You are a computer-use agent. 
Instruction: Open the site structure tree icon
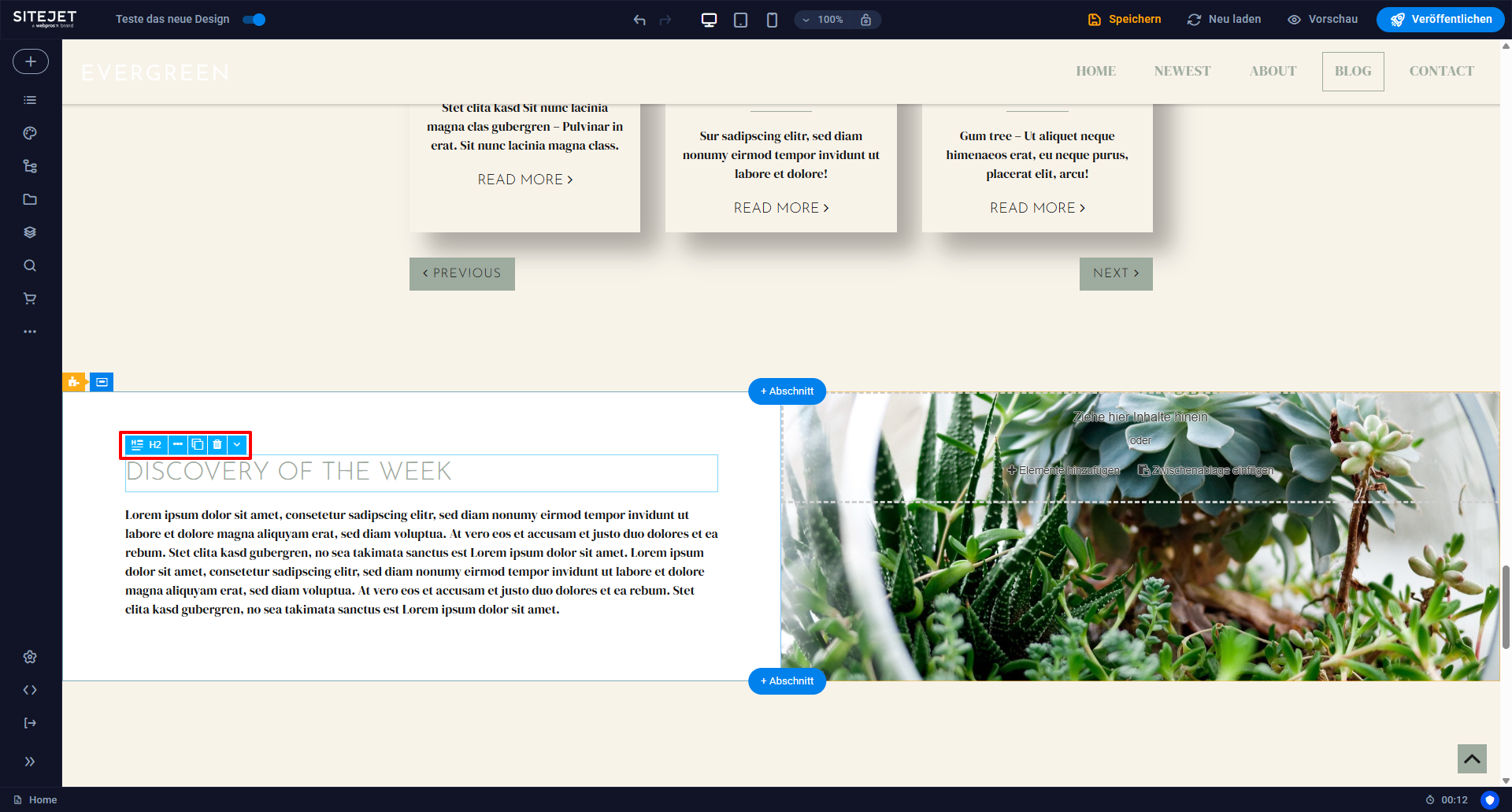(30, 166)
